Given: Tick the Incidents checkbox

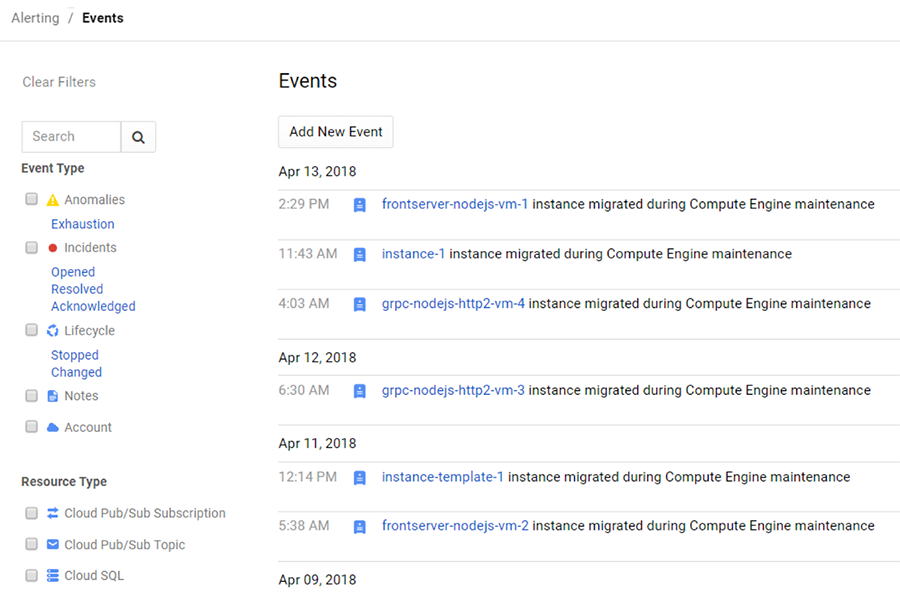Looking at the screenshot, I should [32, 247].
